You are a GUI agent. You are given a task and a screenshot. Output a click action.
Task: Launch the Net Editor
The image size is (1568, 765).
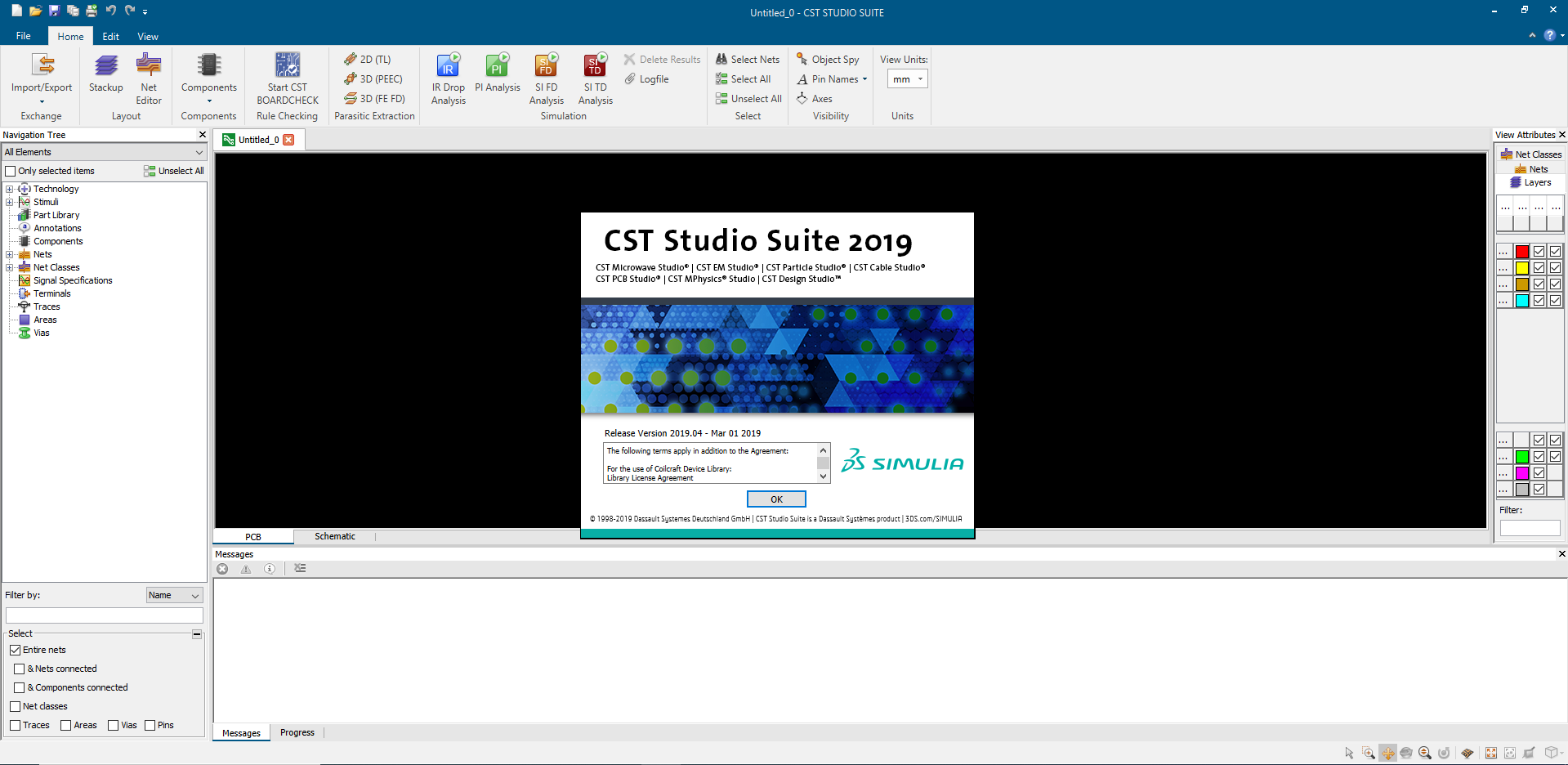[149, 78]
